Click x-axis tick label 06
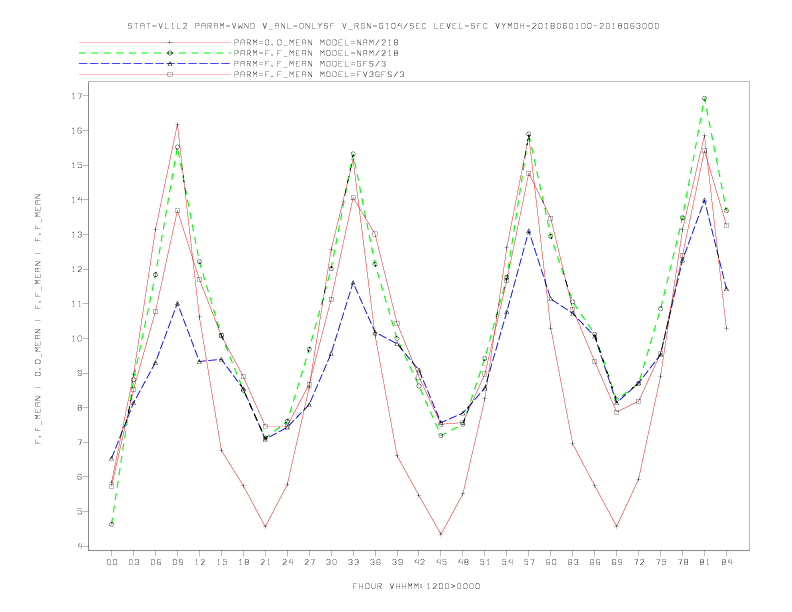This screenshot has width=792, height=612. [156, 562]
